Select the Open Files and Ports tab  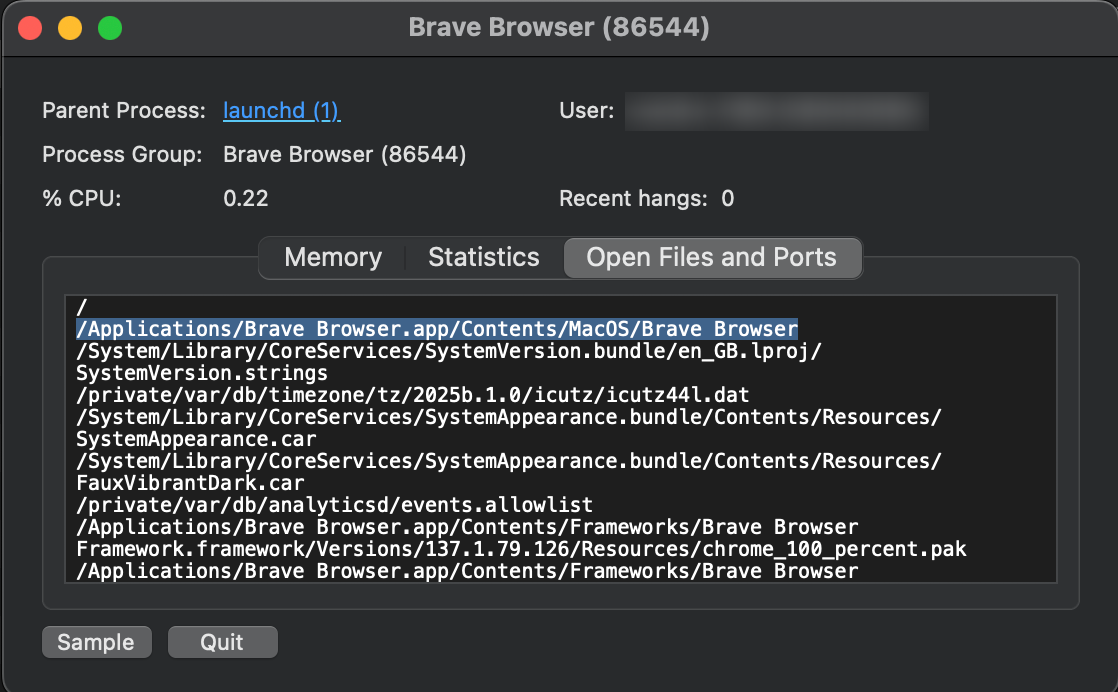(x=711, y=257)
